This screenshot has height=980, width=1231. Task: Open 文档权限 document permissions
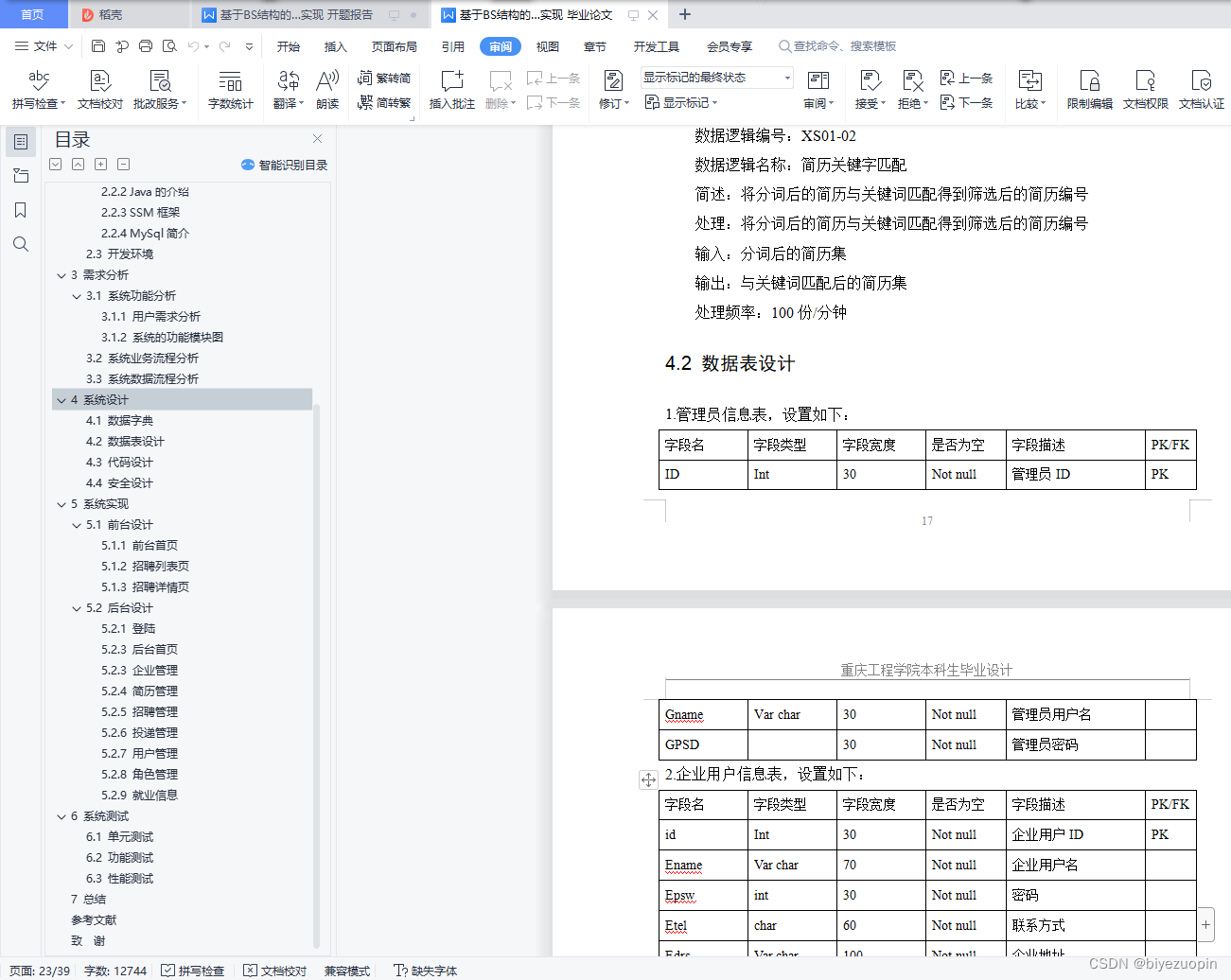(1146, 90)
